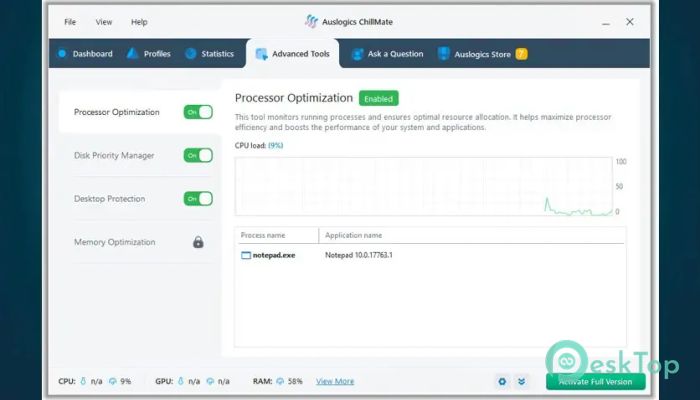Open settings via the gear icon

502,381
